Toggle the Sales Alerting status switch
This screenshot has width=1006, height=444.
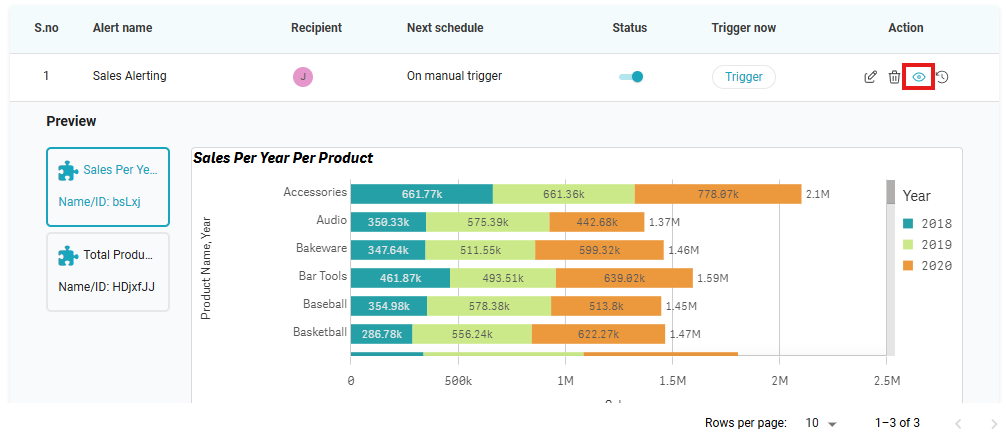point(631,76)
